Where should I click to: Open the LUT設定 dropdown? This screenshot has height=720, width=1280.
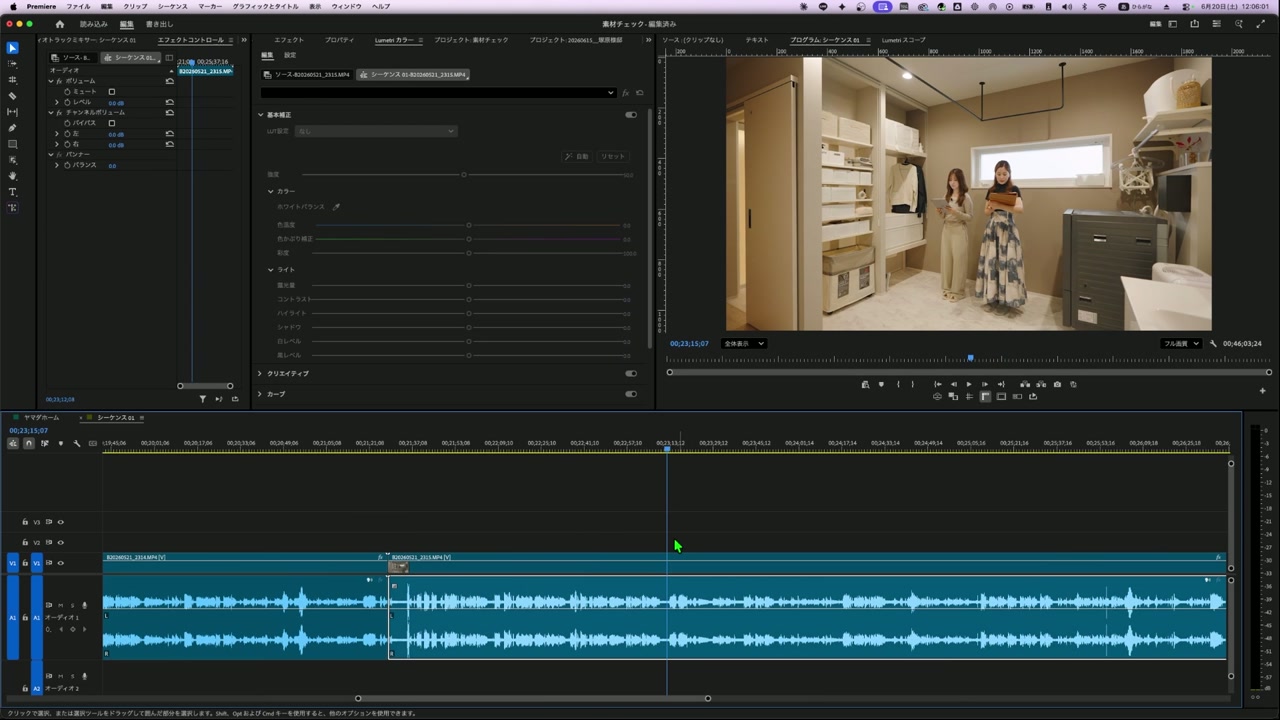coord(376,131)
